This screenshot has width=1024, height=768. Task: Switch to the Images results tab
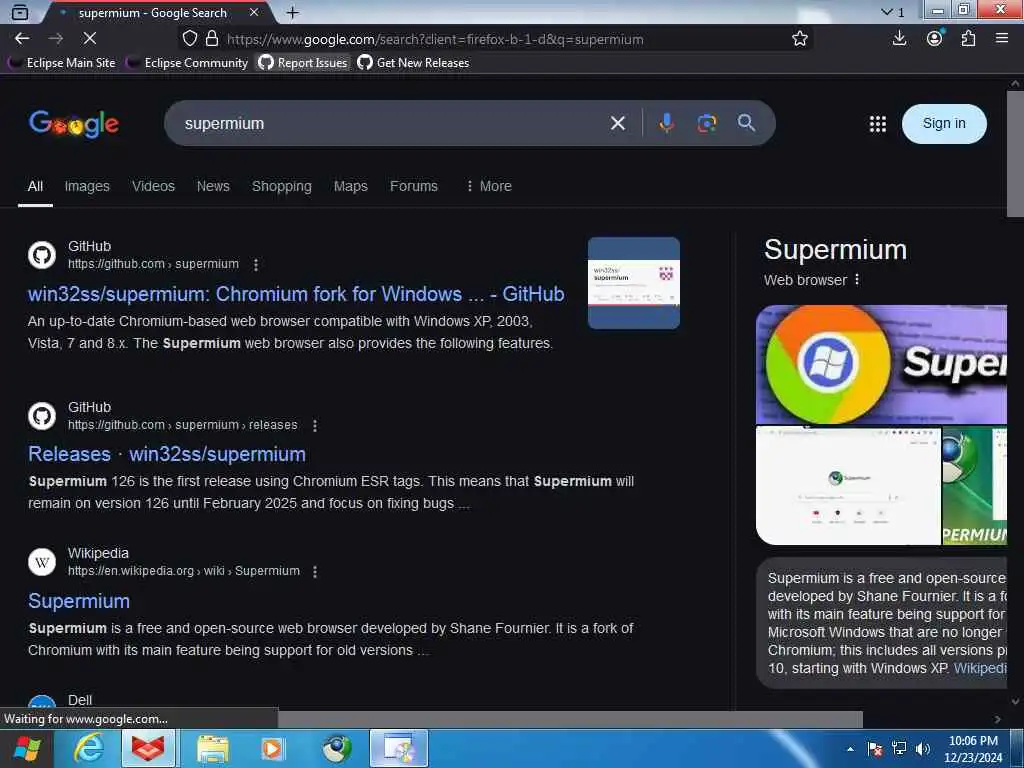pyautogui.click(x=87, y=186)
